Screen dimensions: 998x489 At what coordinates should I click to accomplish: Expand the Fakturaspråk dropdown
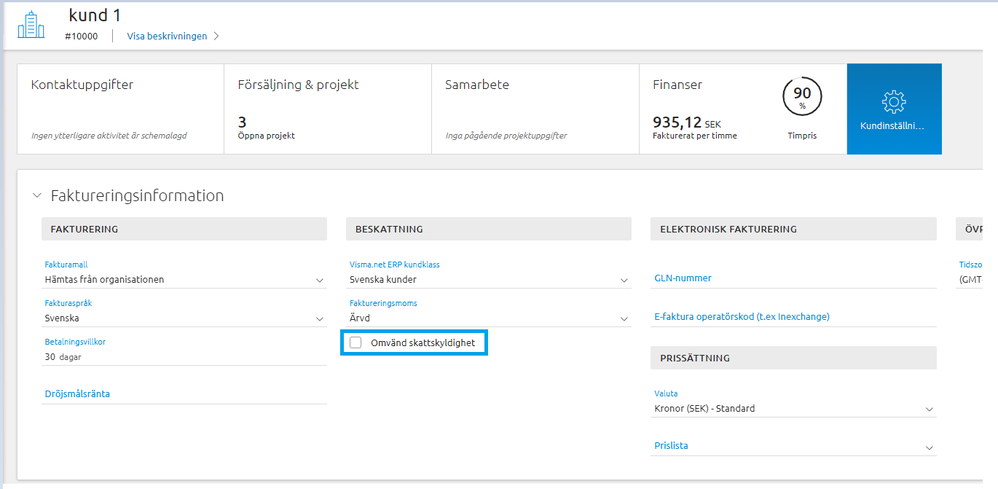[x=319, y=319]
